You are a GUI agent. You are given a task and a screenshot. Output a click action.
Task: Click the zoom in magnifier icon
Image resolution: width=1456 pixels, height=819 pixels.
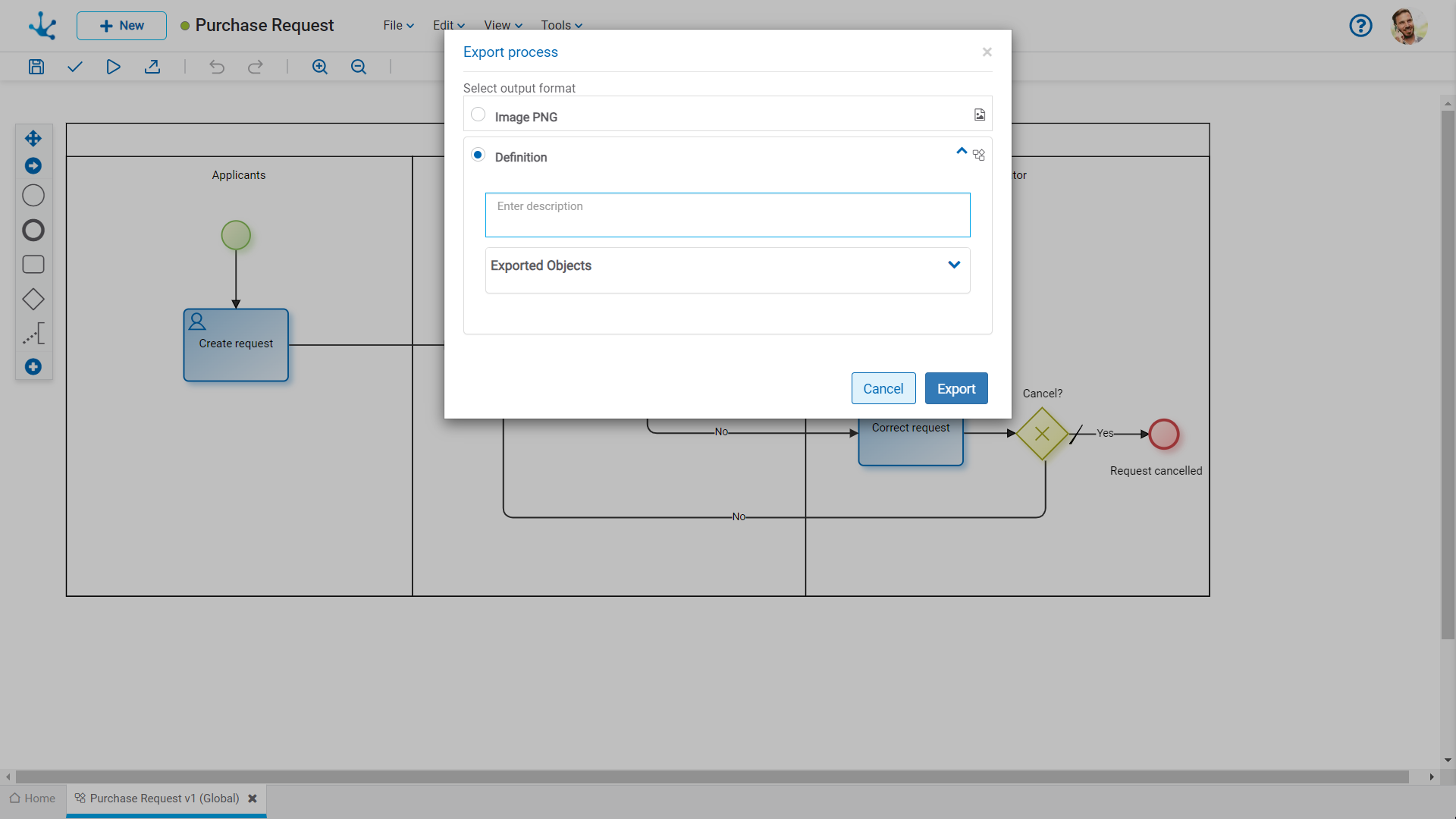coord(320,67)
